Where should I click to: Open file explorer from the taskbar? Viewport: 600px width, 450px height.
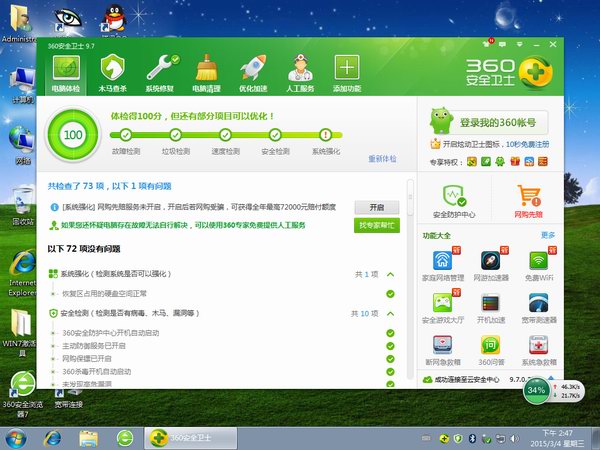(88, 439)
